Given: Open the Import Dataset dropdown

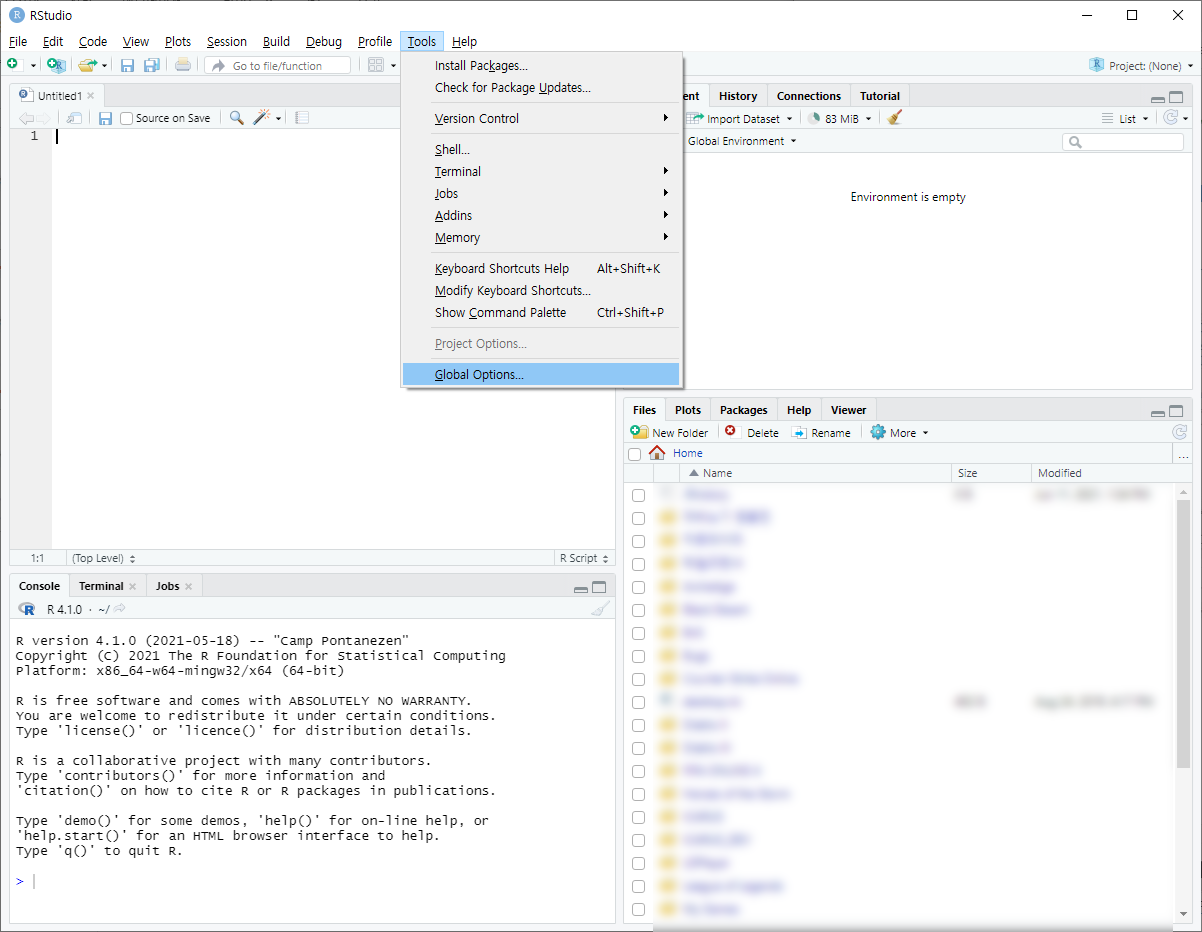Looking at the screenshot, I should 741,118.
